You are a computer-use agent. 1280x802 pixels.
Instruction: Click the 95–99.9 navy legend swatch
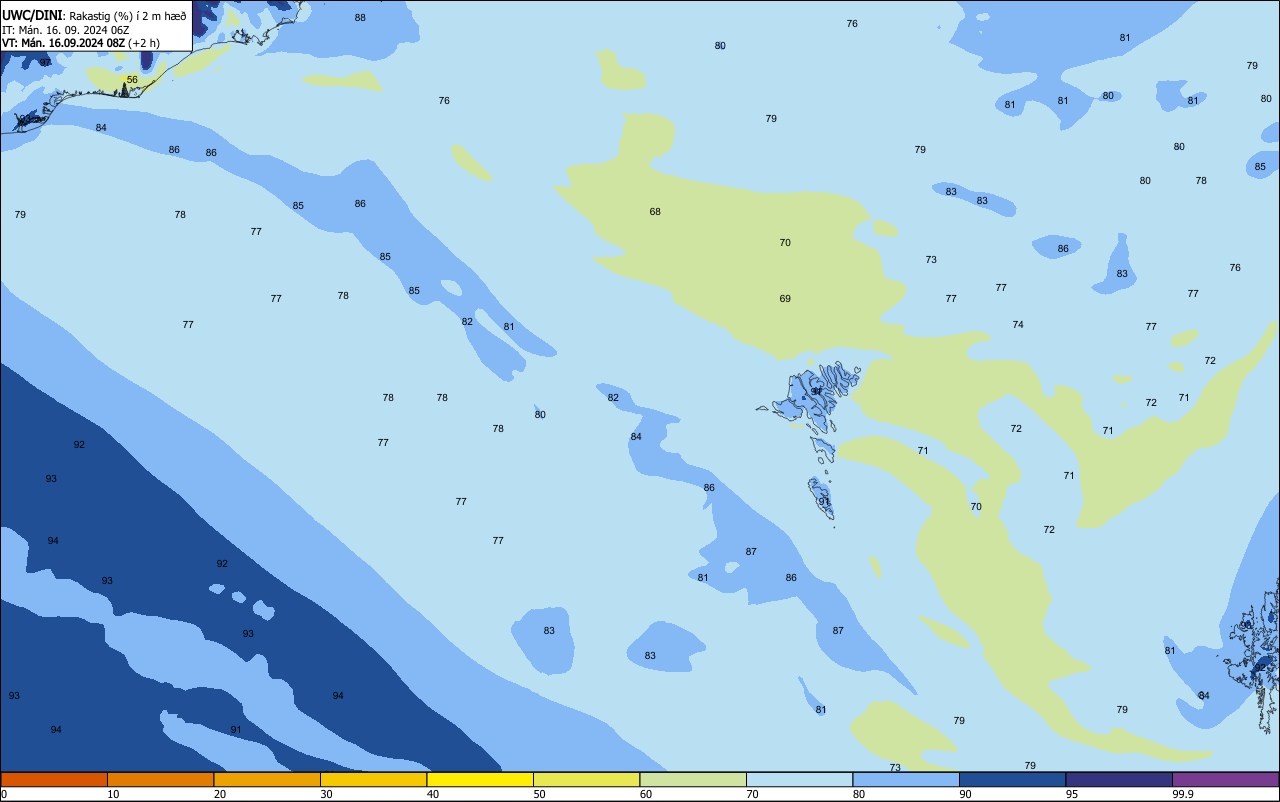click(1119, 779)
